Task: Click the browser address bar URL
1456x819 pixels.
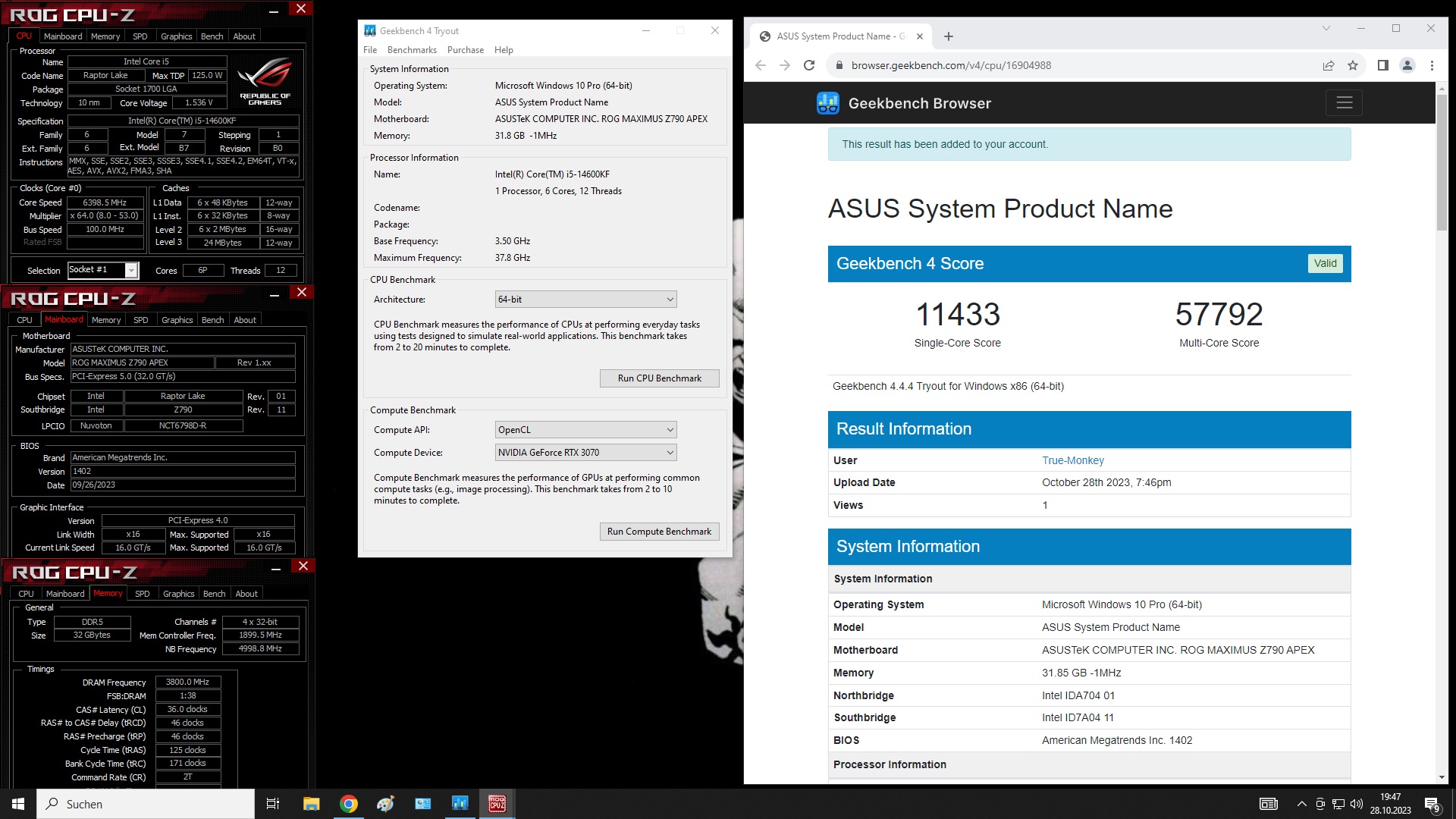Action: pyautogui.click(x=951, y=65)
